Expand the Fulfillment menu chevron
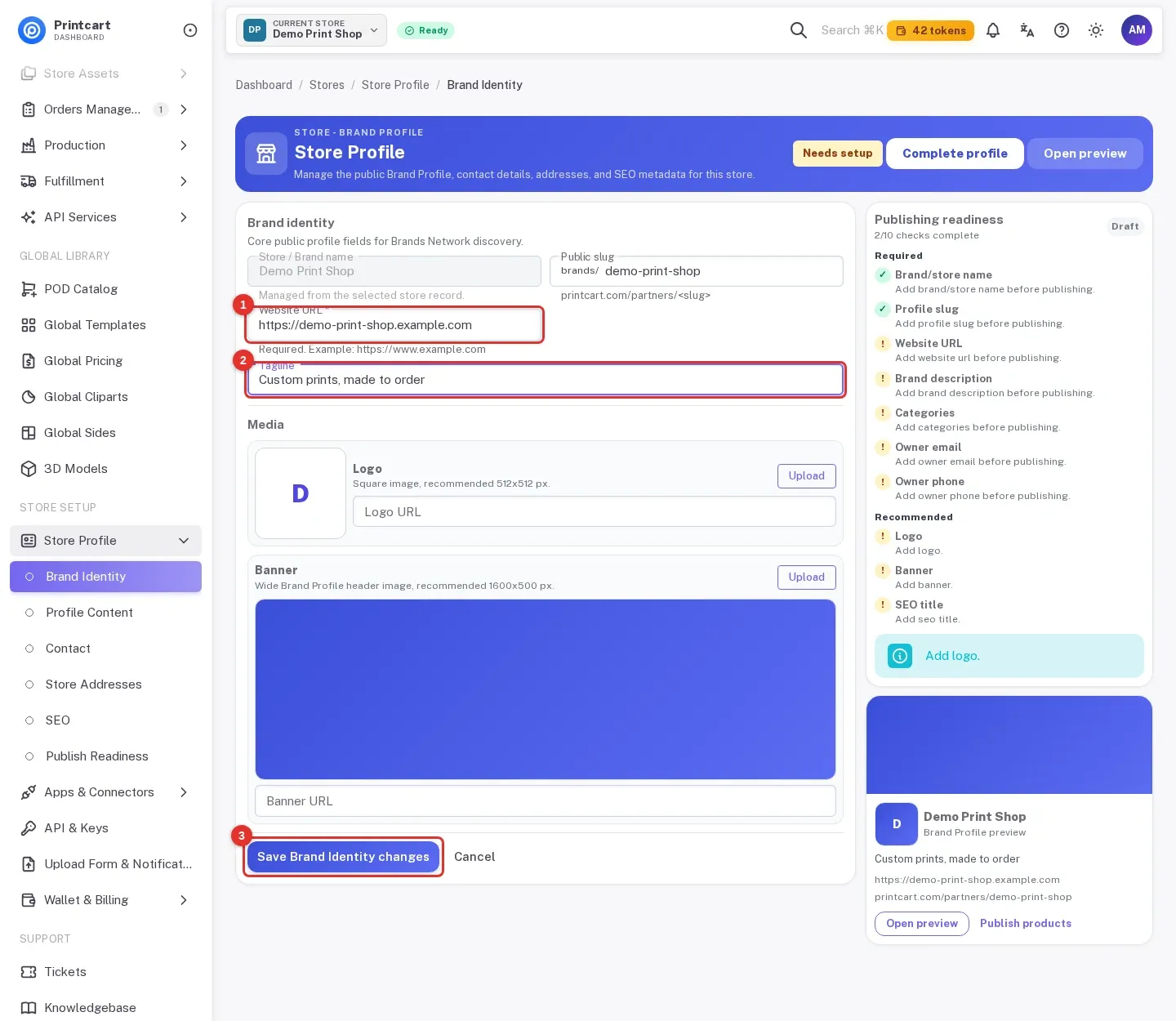Viewport: 1176px width, 1021px height. pyautogui.click(x=184, y=181)
